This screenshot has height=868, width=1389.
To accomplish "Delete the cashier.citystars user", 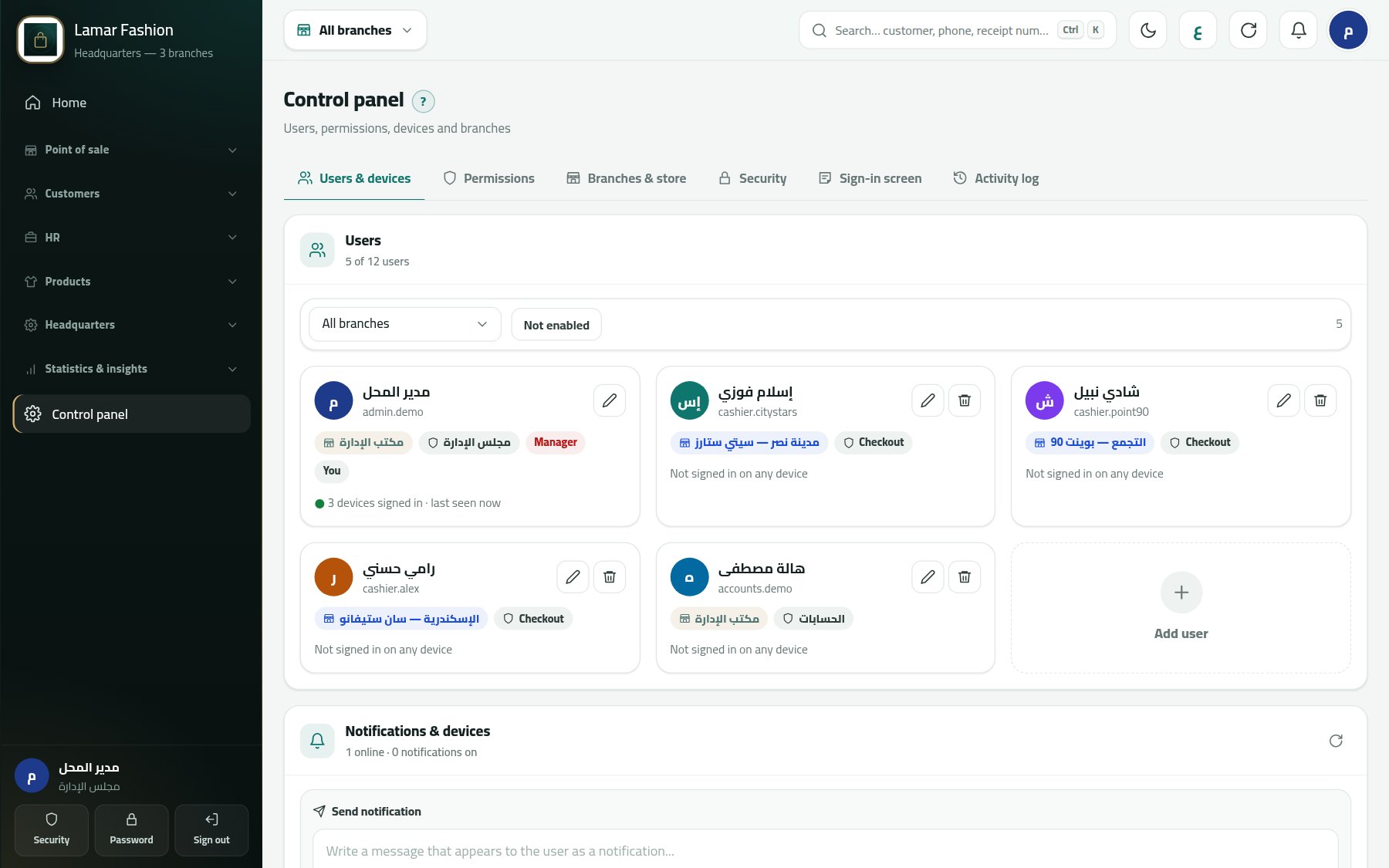I will [x=965, y=400].
